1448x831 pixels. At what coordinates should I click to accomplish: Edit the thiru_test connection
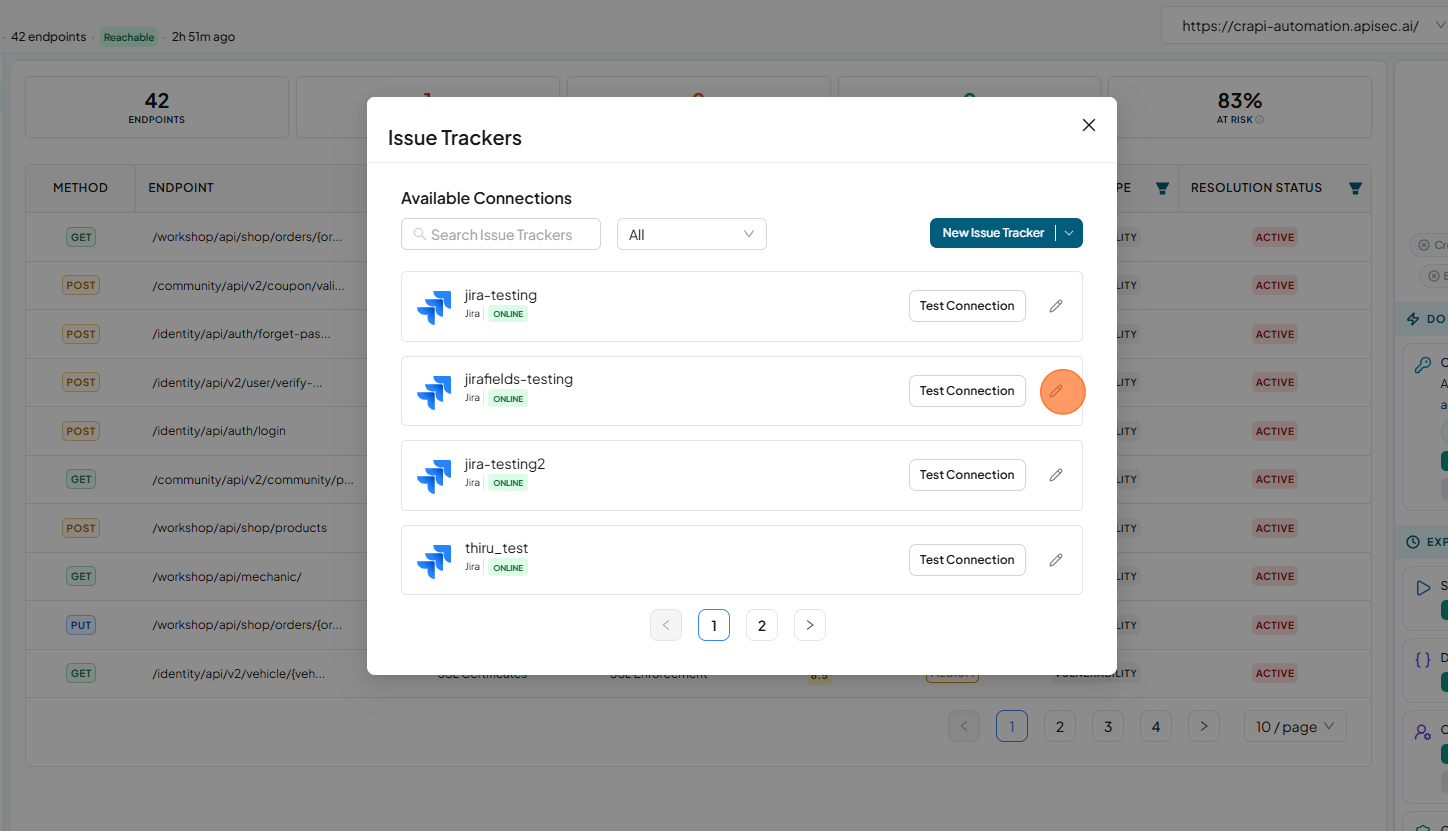pyautogui.click(x=1056, y=560)
